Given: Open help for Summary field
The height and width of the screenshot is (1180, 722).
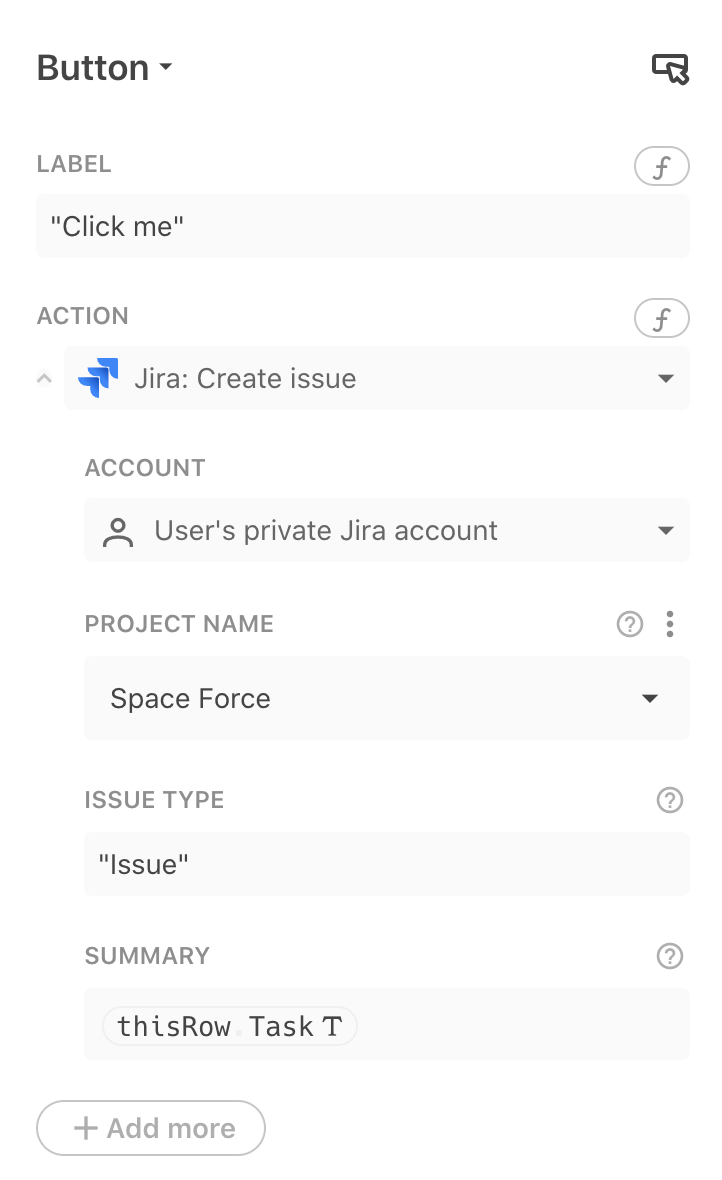Looking at the screenshot, I should pyautogui.click(x=670, y=956).
